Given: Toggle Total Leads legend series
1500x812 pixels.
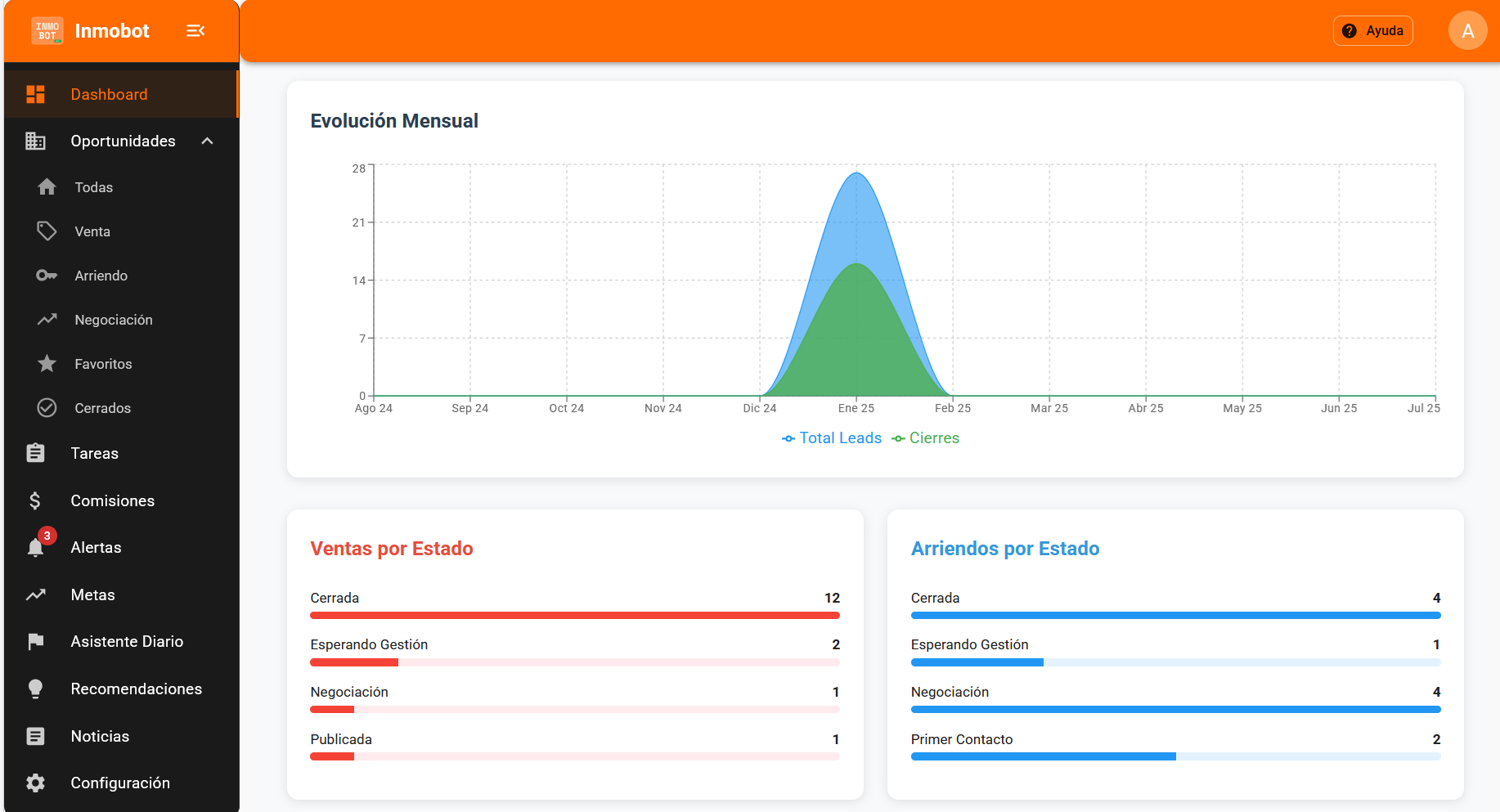Looking at the screenshot, I should 832,438.
